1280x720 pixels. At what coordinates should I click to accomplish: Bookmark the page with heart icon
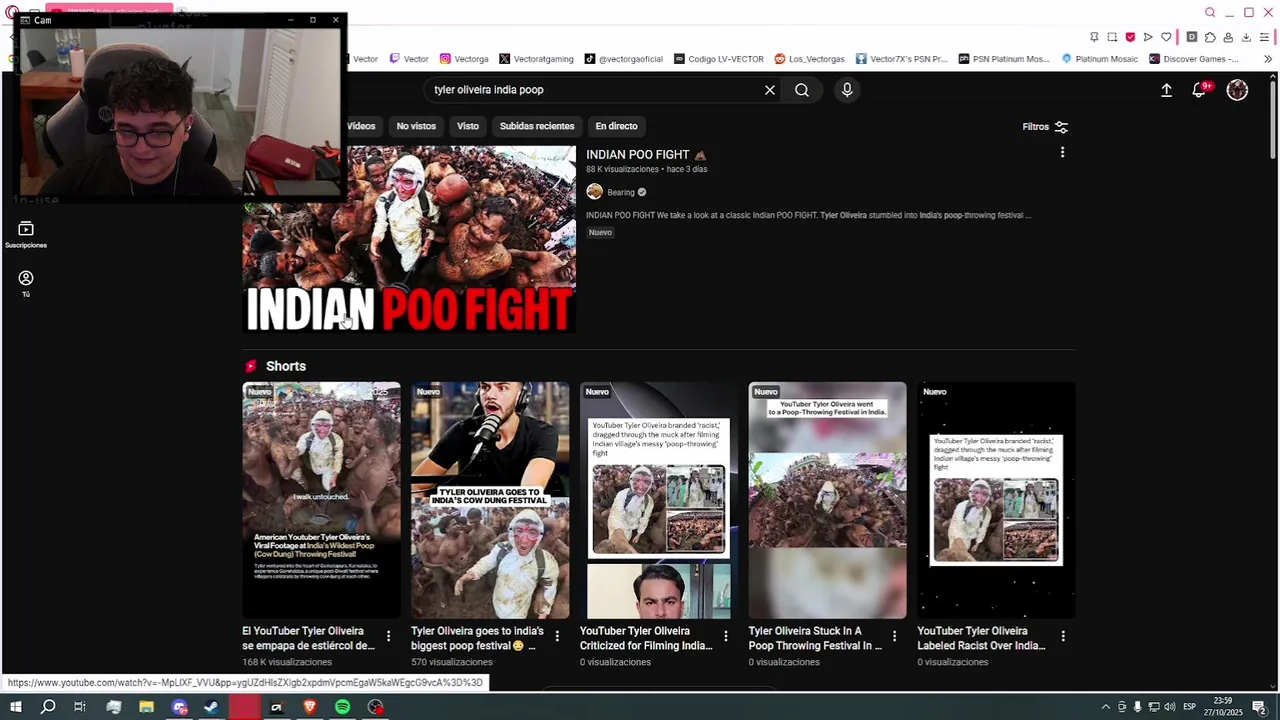pyautogui.click(x=1166, y=37)
